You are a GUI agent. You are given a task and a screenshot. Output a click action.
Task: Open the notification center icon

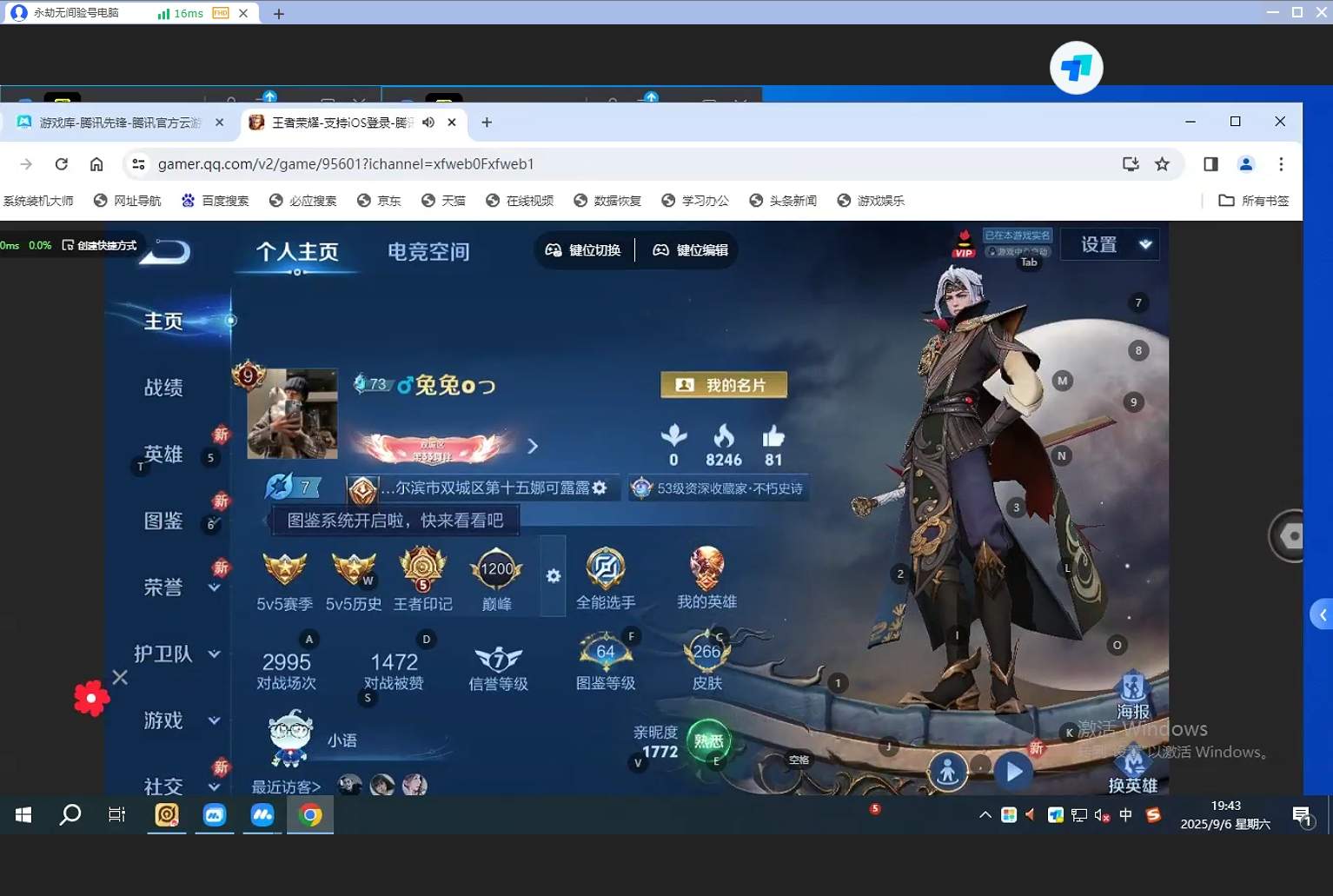(x=1302, y=816)
